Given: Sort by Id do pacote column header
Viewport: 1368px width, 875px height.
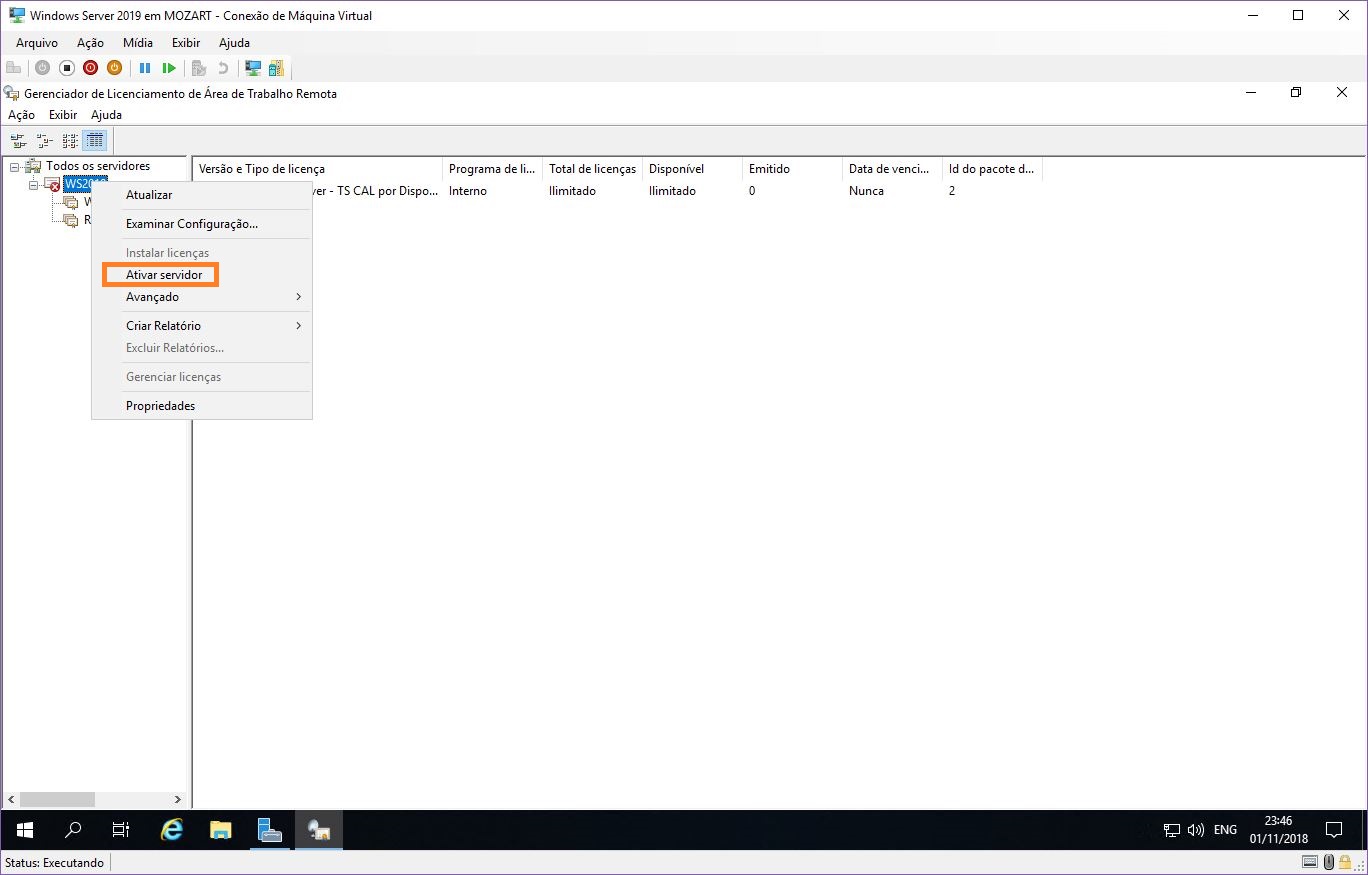Looking at the screenshot, I should pos(992,169).
